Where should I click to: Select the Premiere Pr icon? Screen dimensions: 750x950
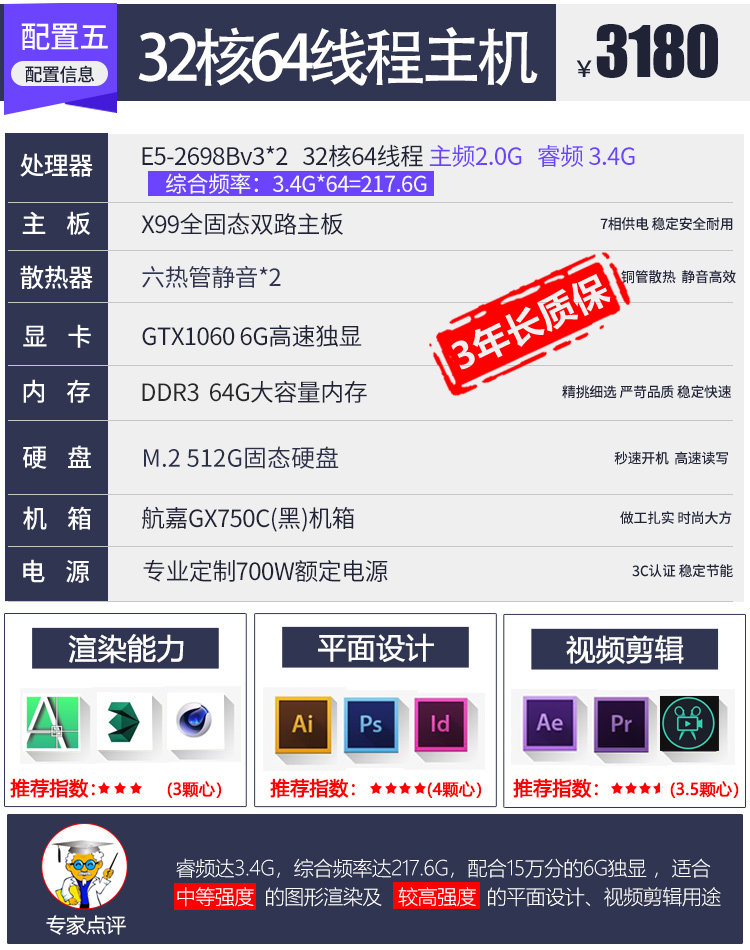(x=621, y=723)
